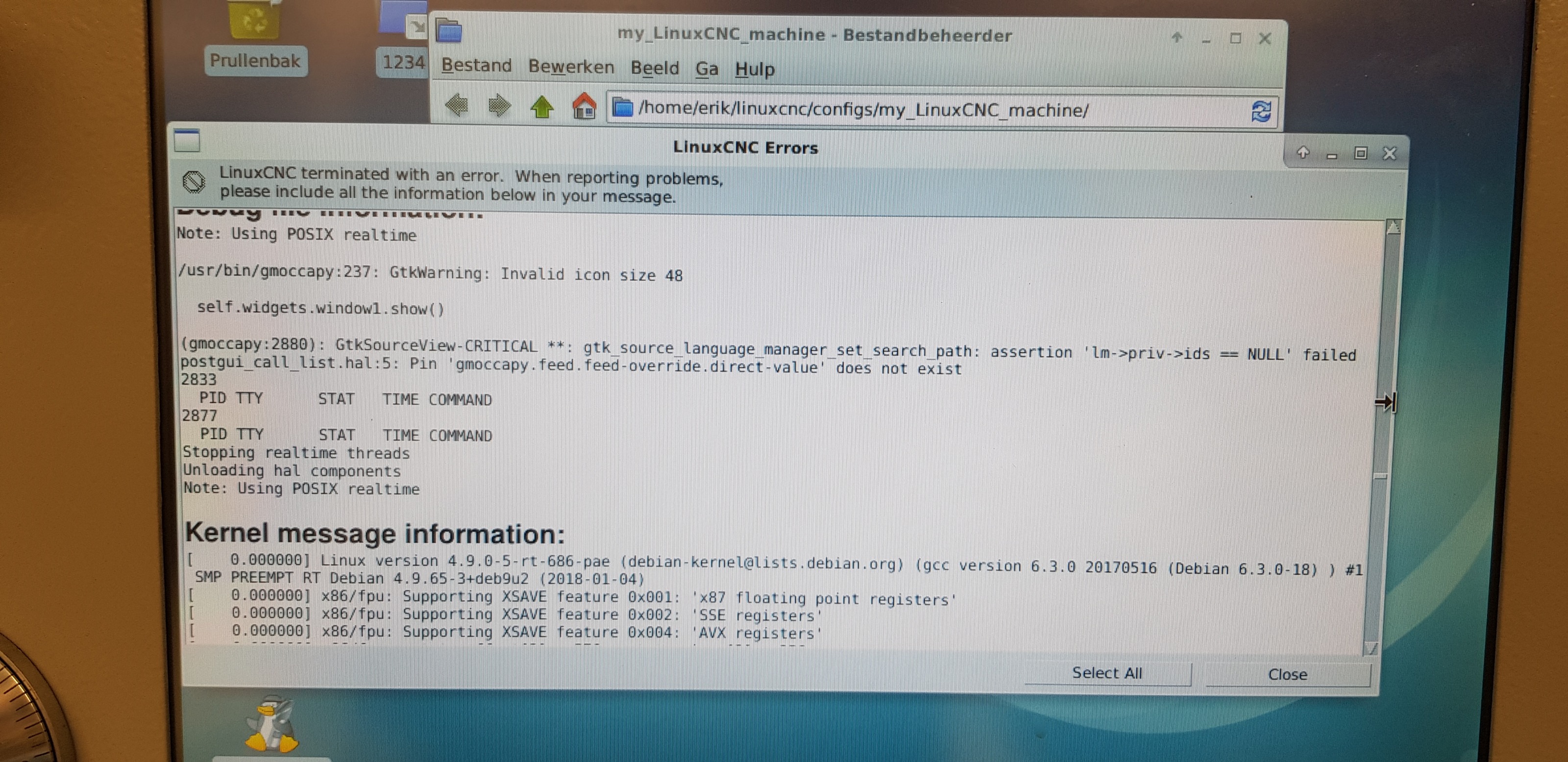The width and height of the screenshot is (1568, 762).
Task: Click the LinuxCNC Errors title bar
Action: pyautogui.click(x=745, y=147)
